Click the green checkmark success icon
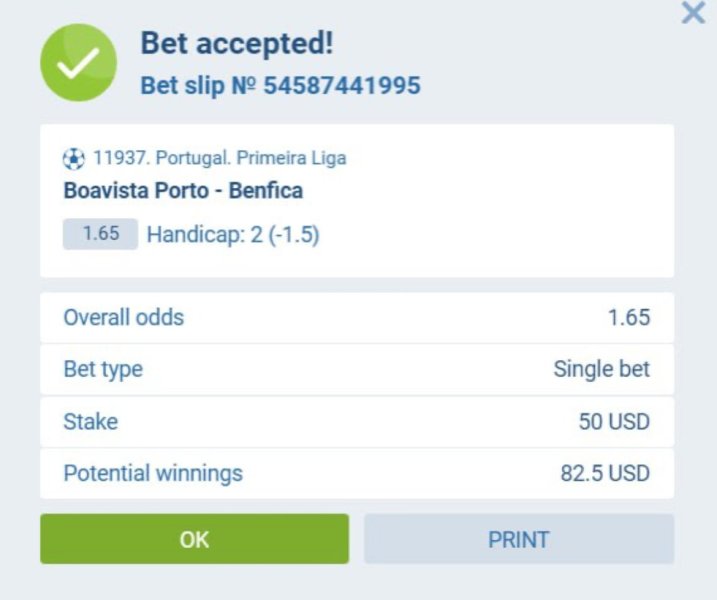The height and width of the screenshot is (600, 717). (x=78, y=63)
